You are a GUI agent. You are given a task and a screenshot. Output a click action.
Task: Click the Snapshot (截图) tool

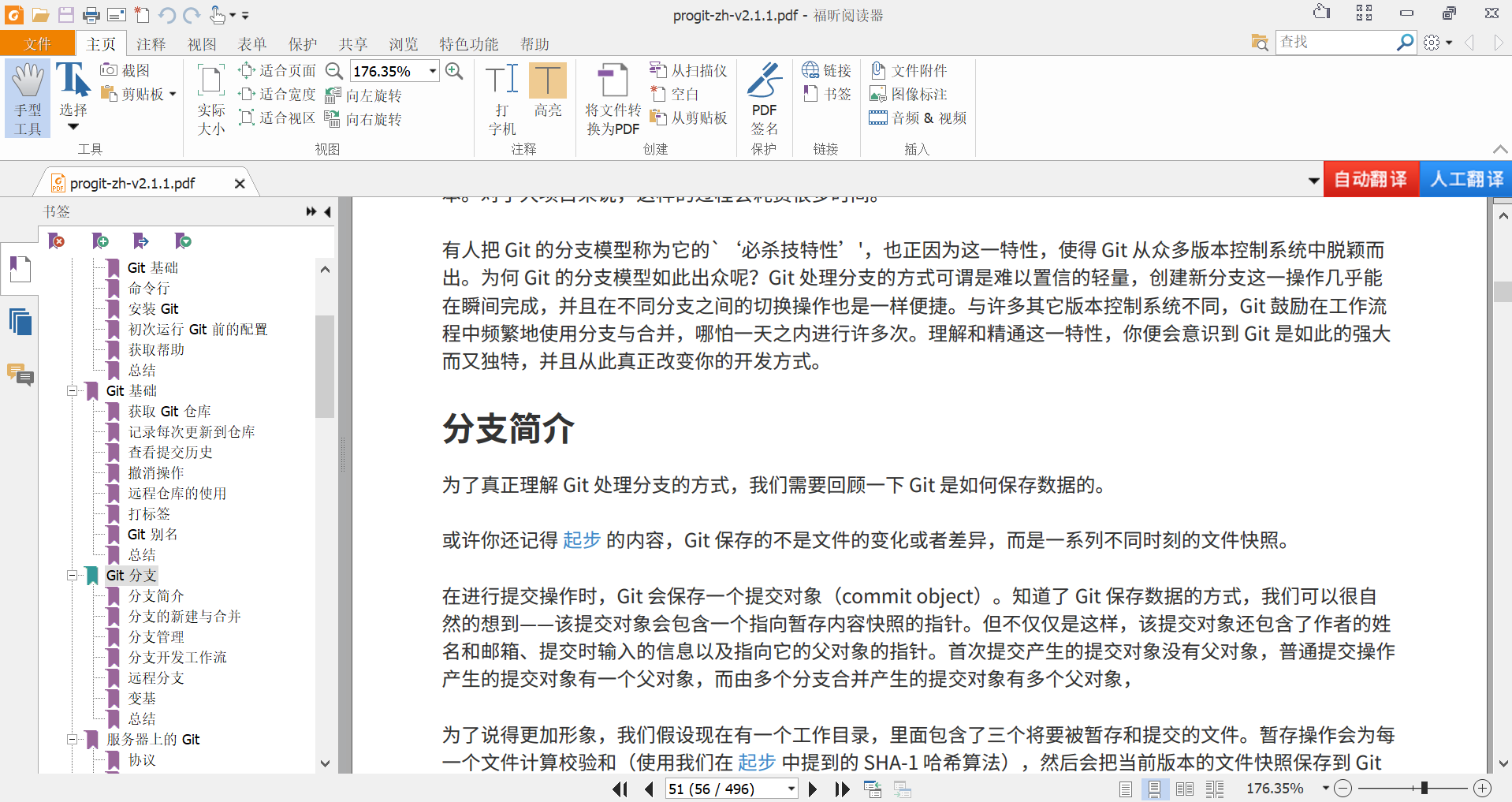click(125, 70)
